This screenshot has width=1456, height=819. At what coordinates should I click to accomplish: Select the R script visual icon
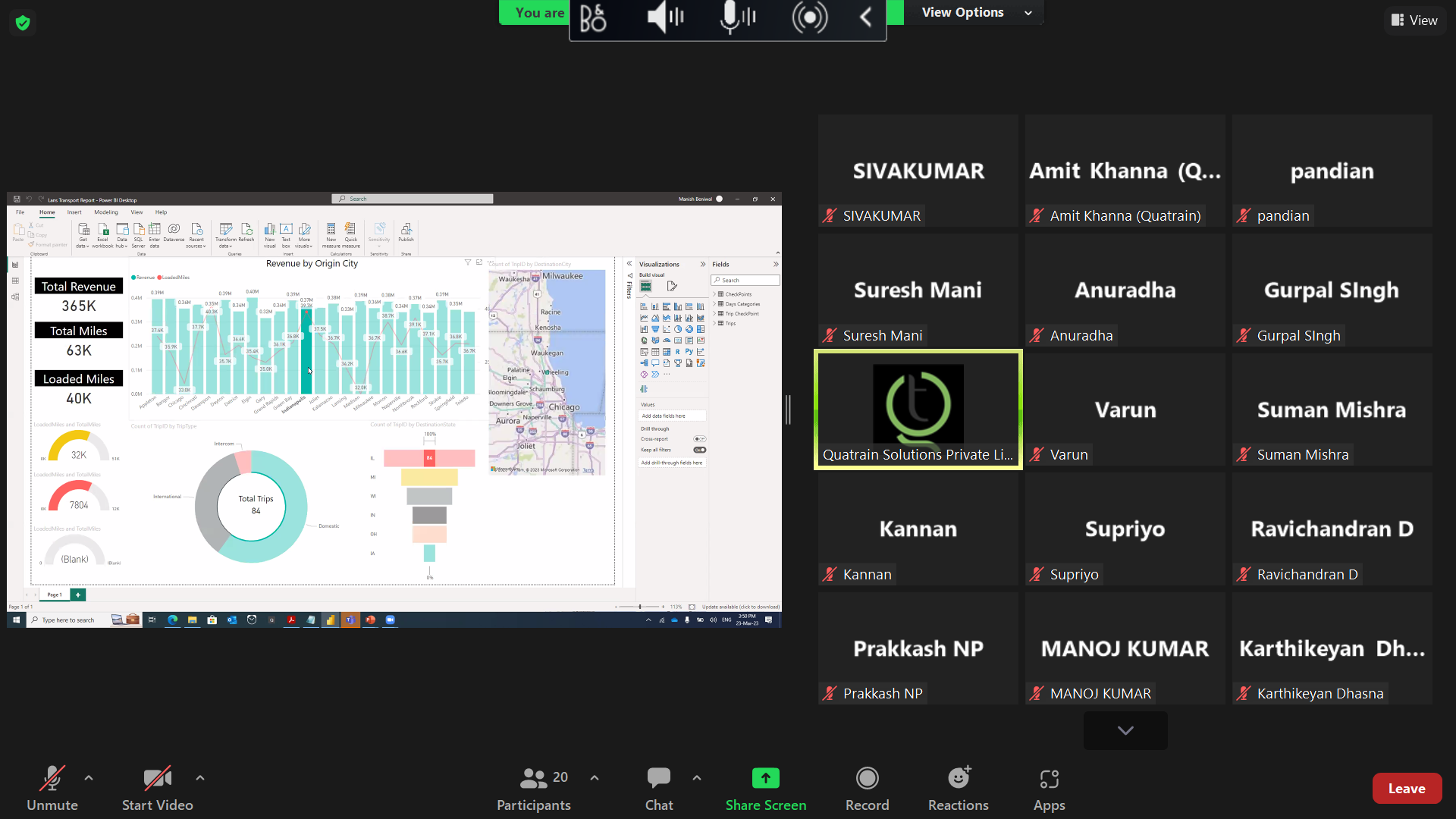tap(678, 352)
